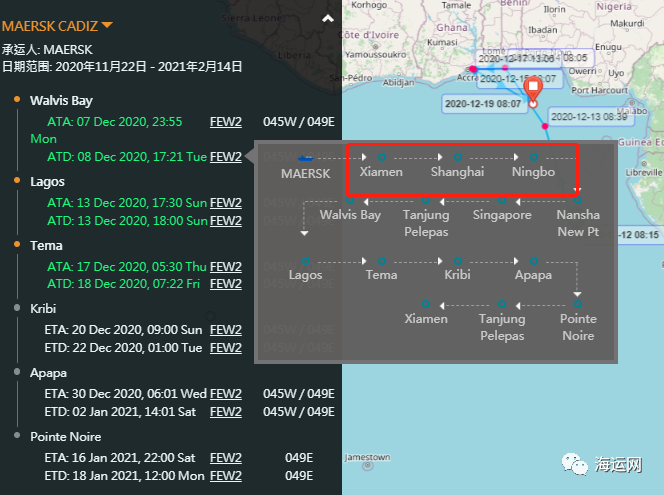This screenshot has width=664, height=495.
Task: Click the orange bullet beside Tema
Action: [x=17, y=244]
